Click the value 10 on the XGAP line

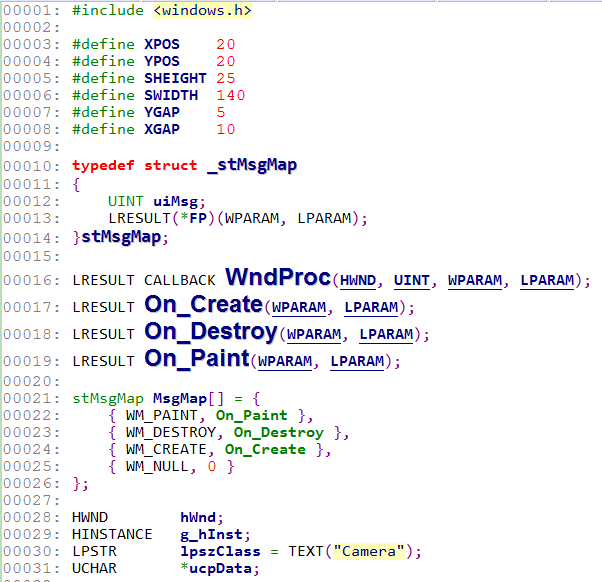[x=225, y=129]
